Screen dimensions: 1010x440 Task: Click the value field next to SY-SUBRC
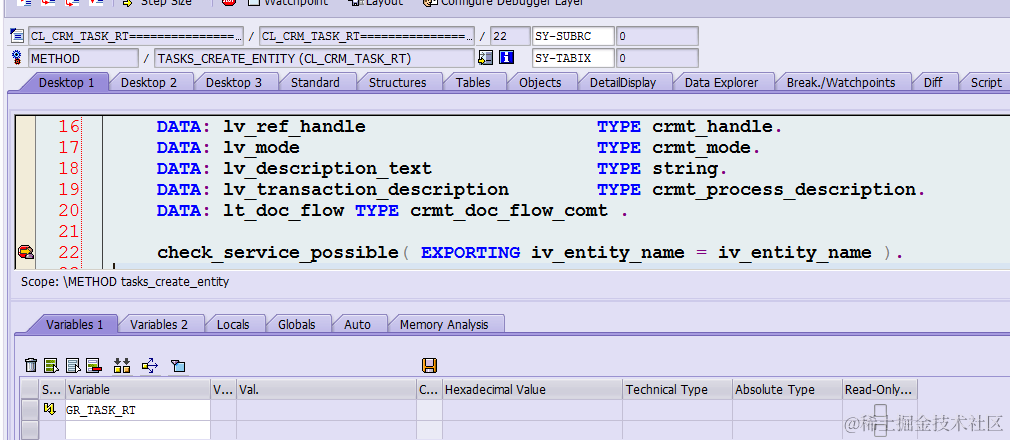coord(657,36)
